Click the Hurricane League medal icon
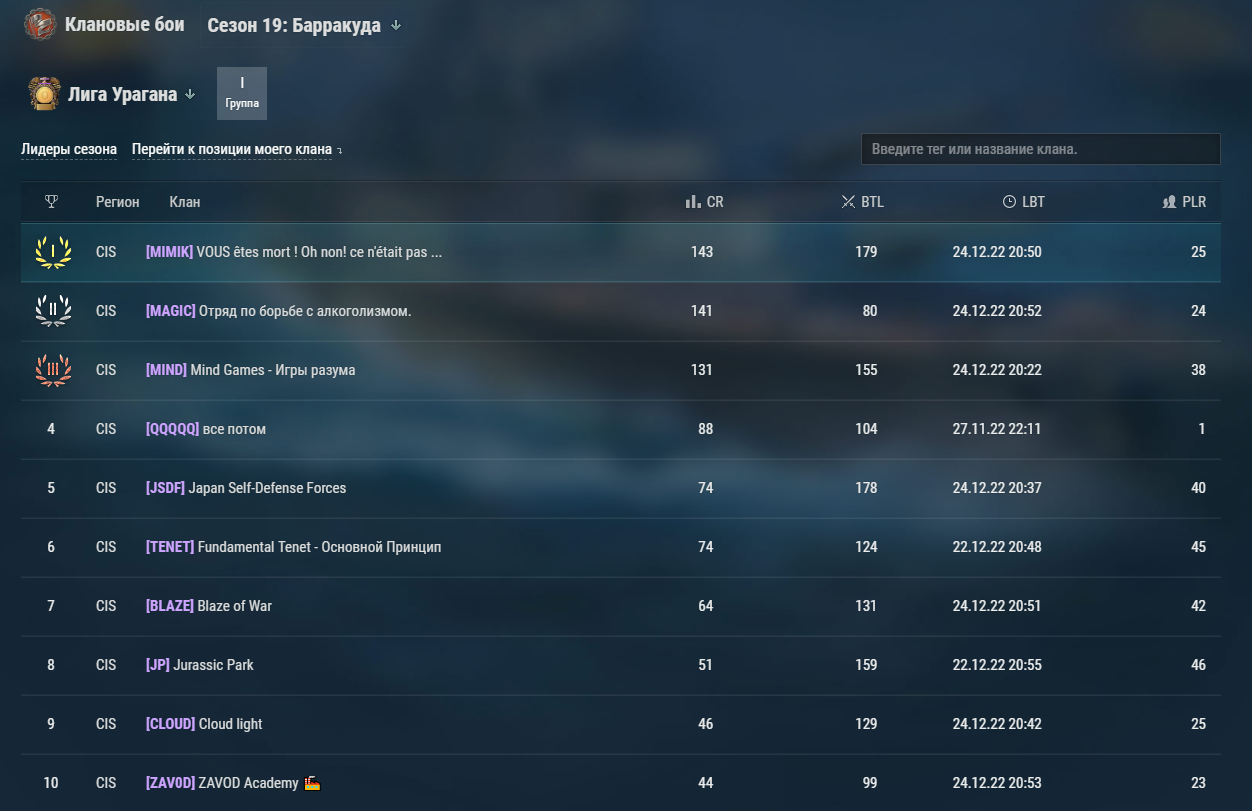This screenshot has height=811, width=1252. 44,94
